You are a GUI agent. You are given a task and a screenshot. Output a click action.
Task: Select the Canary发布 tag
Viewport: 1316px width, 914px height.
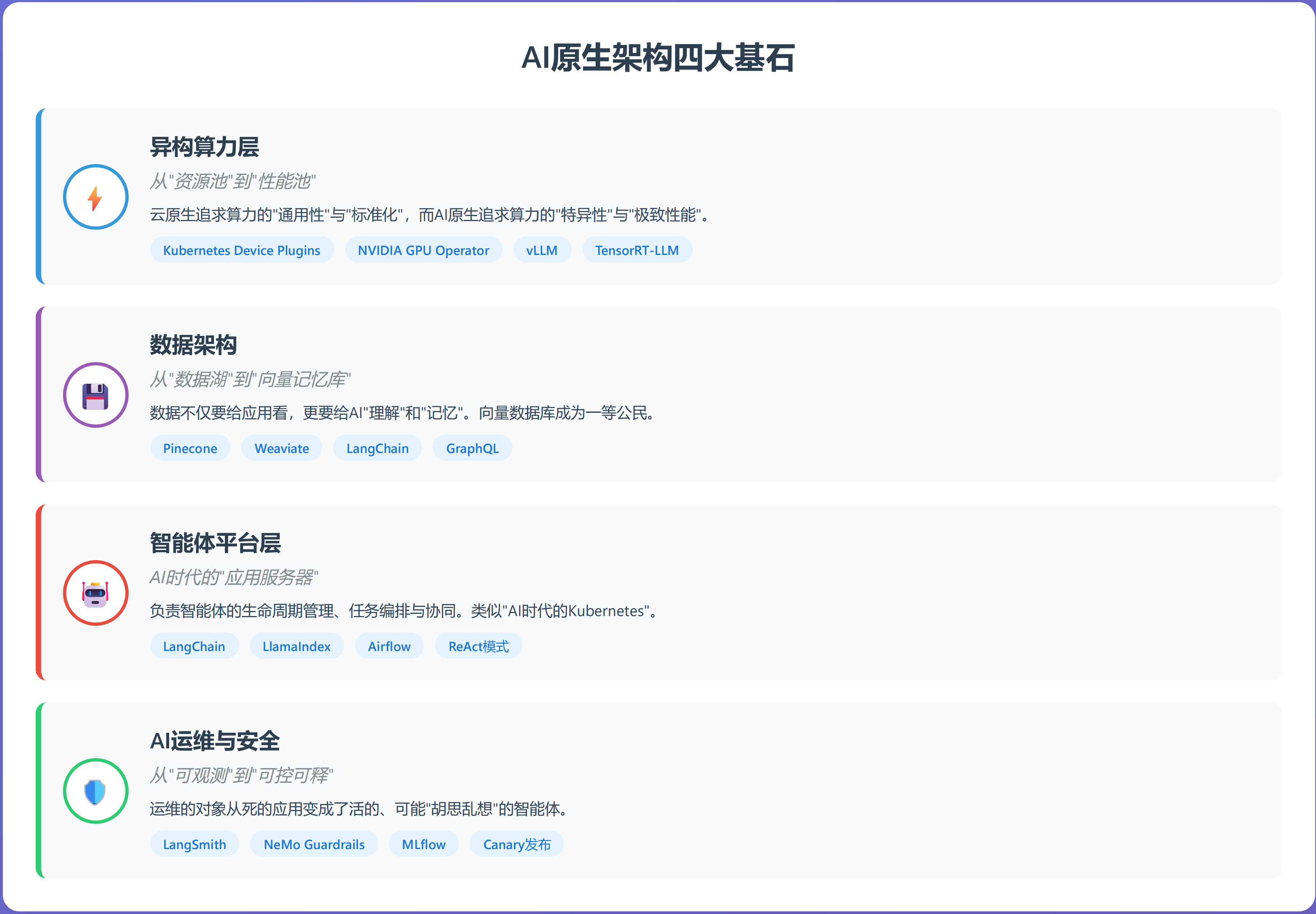click(516, 844)
